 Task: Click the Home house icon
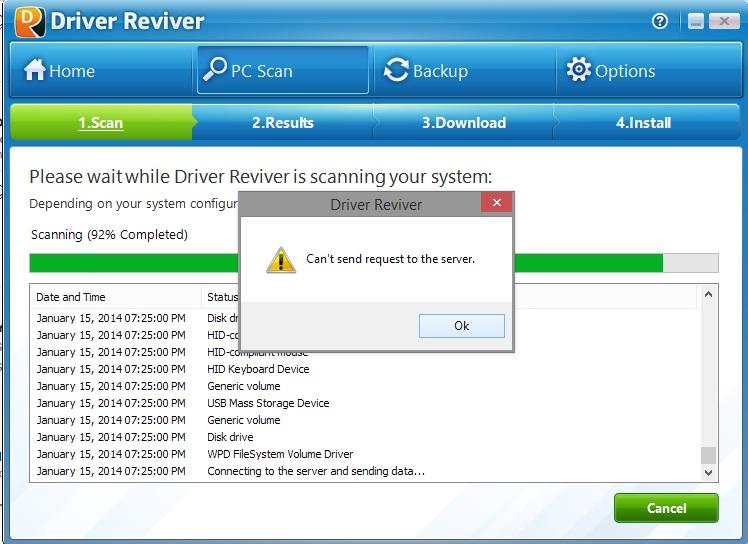(x=35, y=70)
